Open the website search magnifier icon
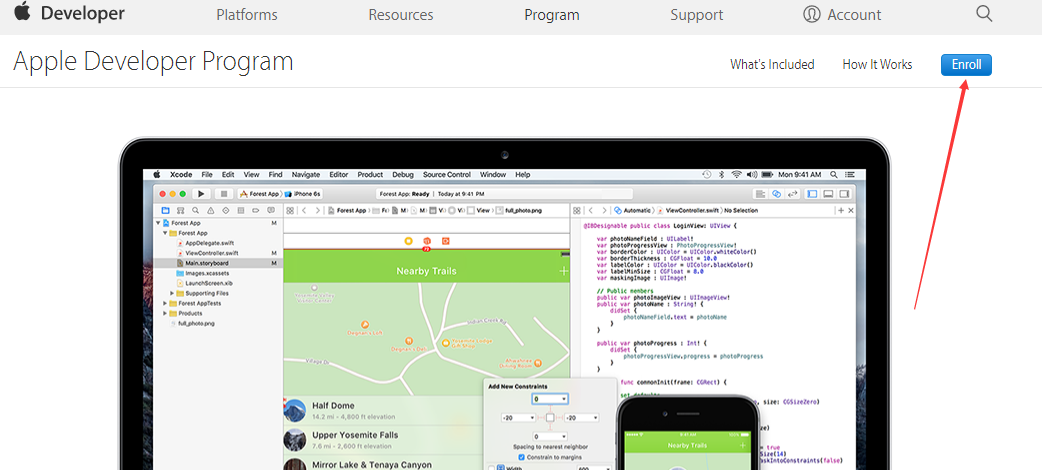 984,14
